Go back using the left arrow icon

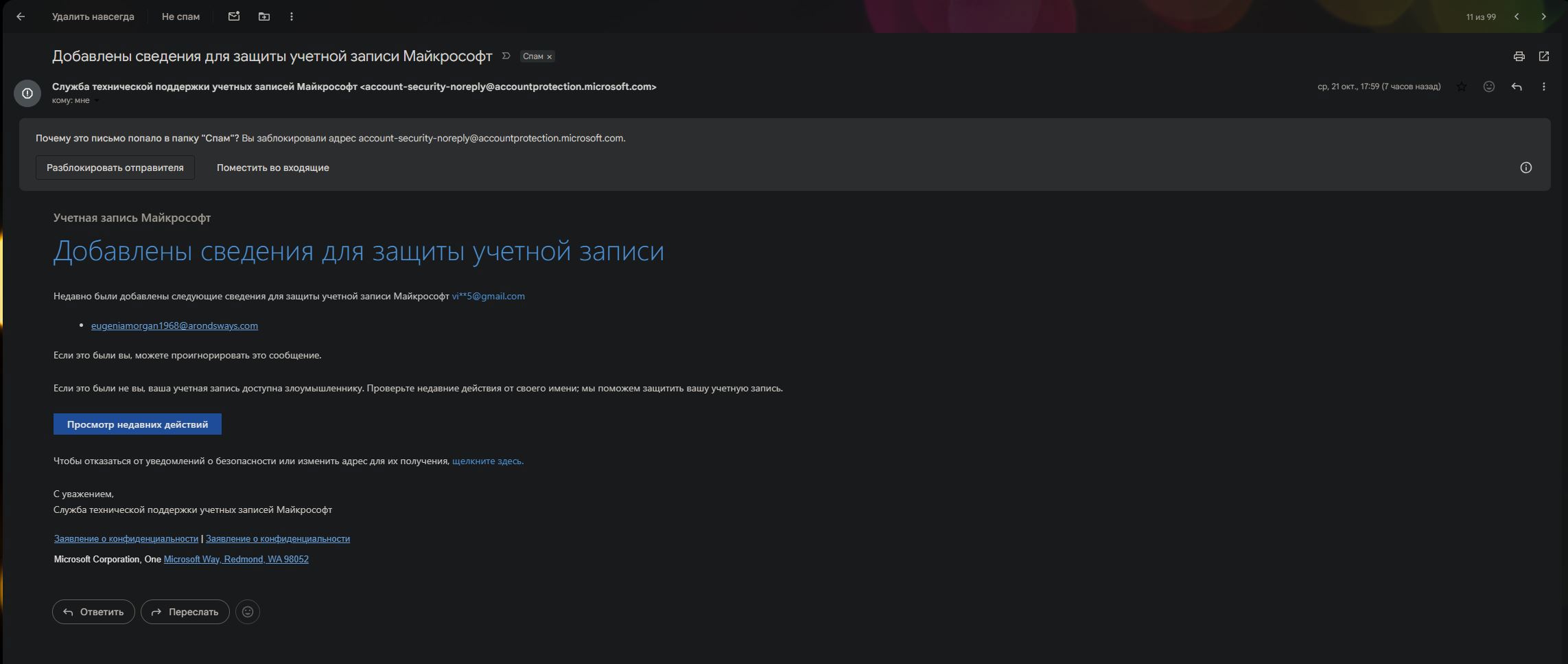pyautogui.click(x=21, y=16)
